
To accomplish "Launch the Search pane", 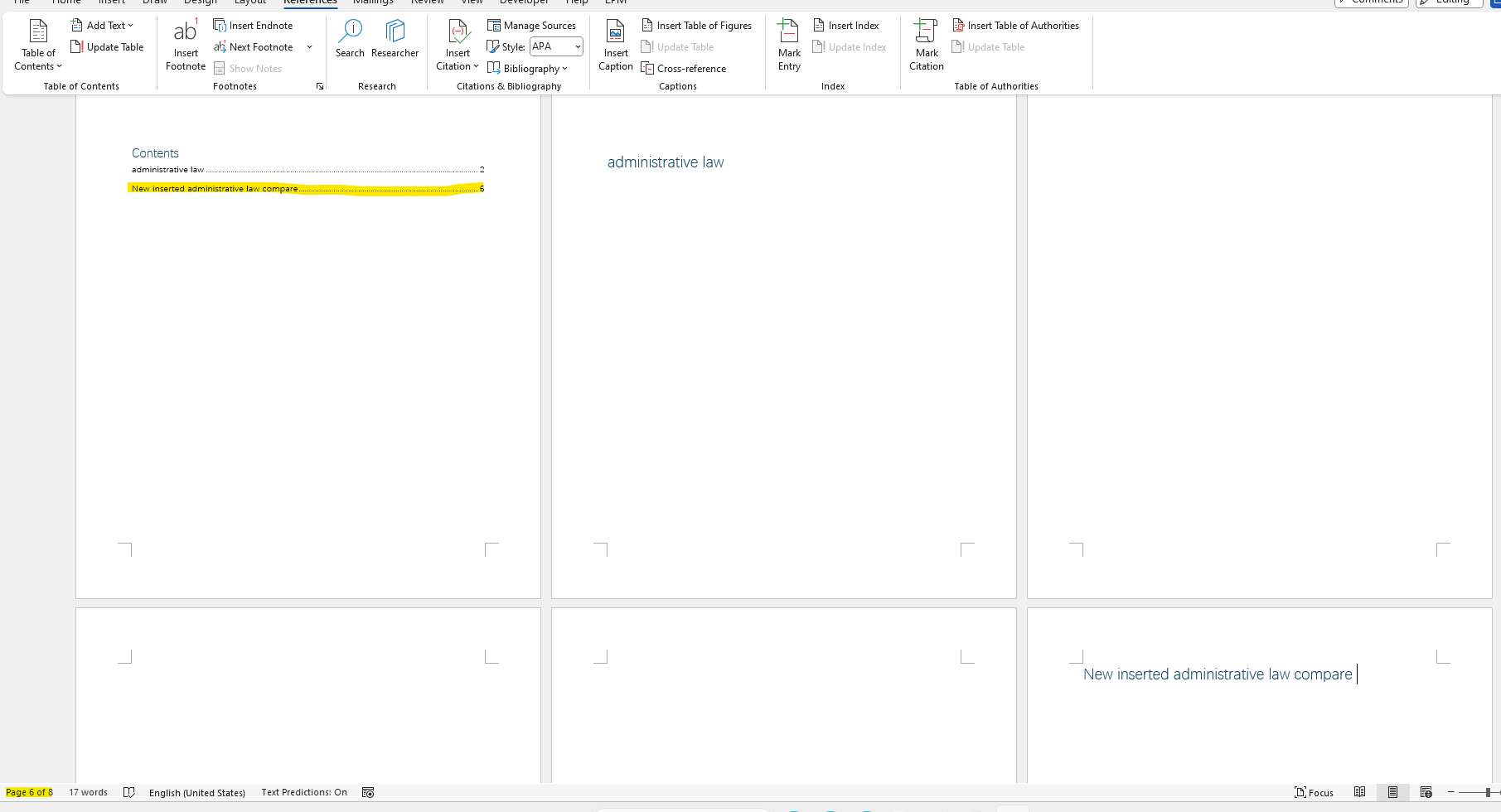I will tap(350, 40).
